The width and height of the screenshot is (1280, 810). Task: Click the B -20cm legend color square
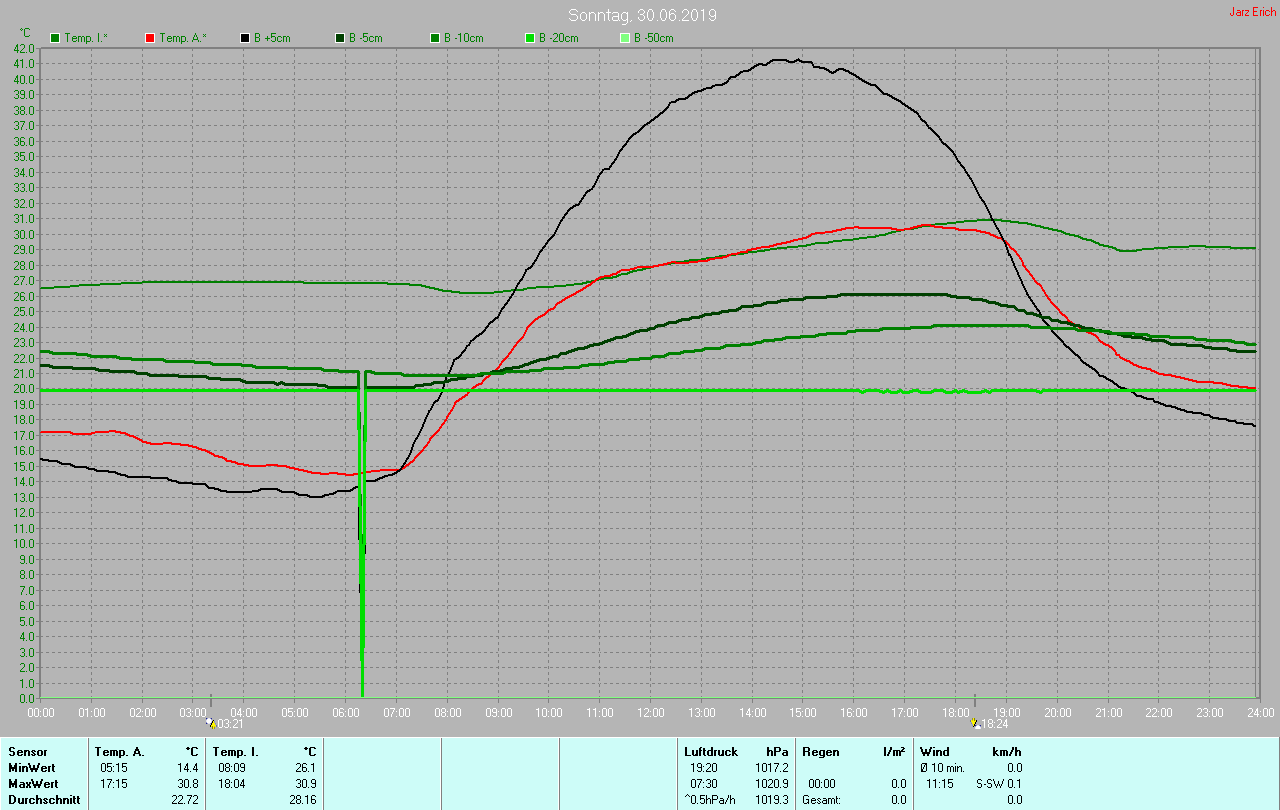pyautogui.click(x=530, y=38)
